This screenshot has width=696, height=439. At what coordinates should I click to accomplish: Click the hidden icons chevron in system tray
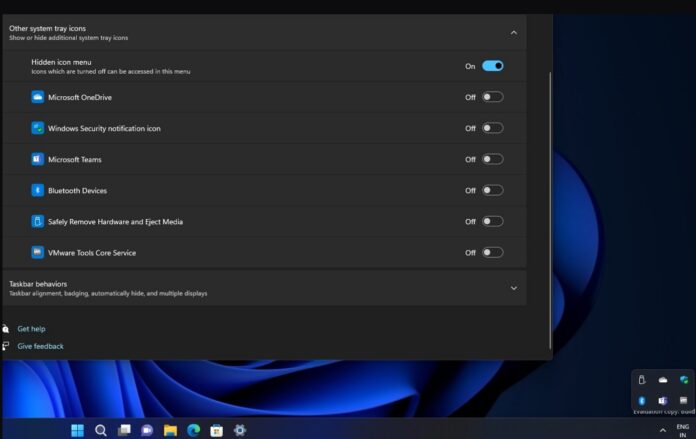tap(662, 430)
